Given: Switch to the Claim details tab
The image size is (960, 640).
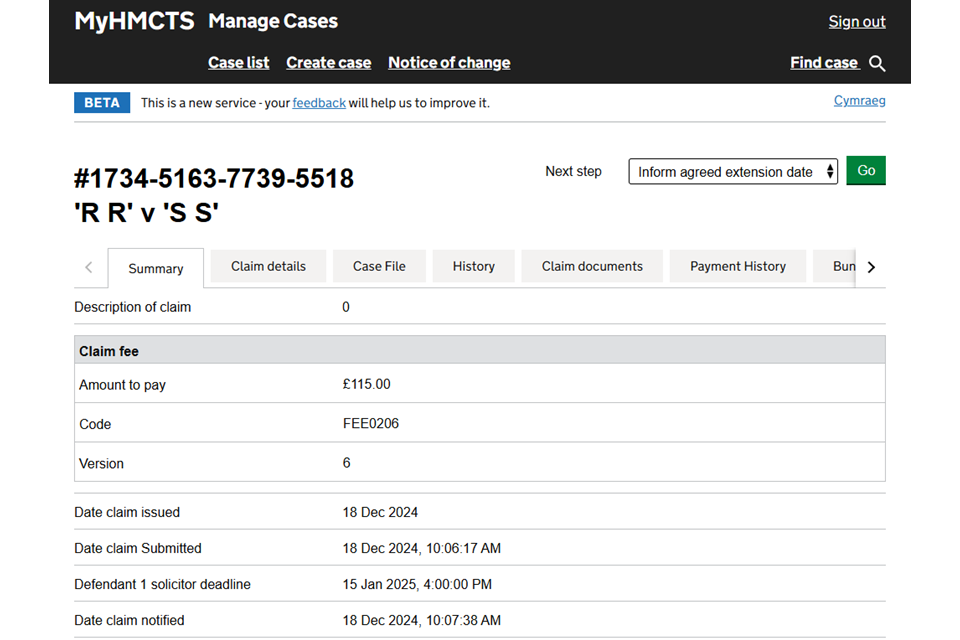Looking at the screenshot, I should click(x=268, y=266).
